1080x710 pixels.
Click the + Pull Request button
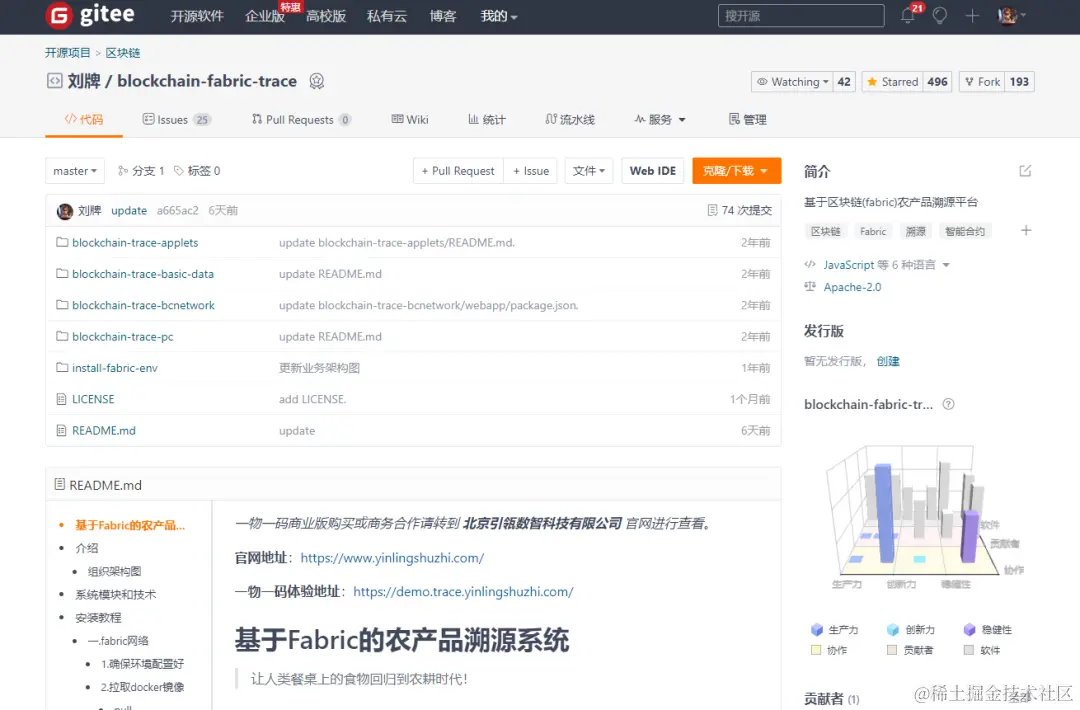point(458,171)
